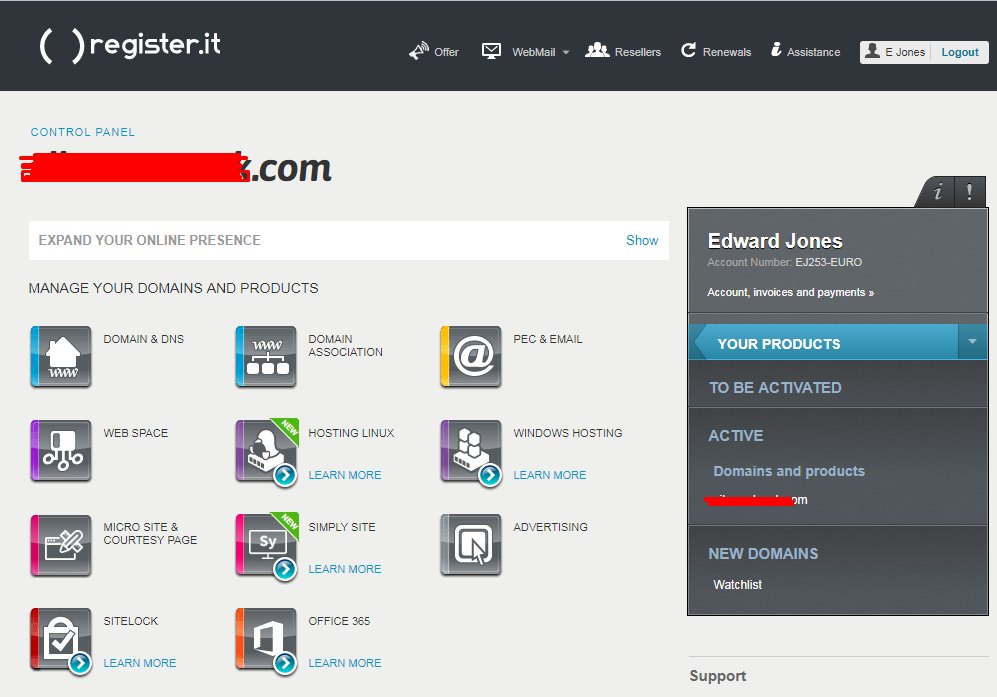Click the register.it logo
This screenshot has height=697, width=997.
point(130,45)
